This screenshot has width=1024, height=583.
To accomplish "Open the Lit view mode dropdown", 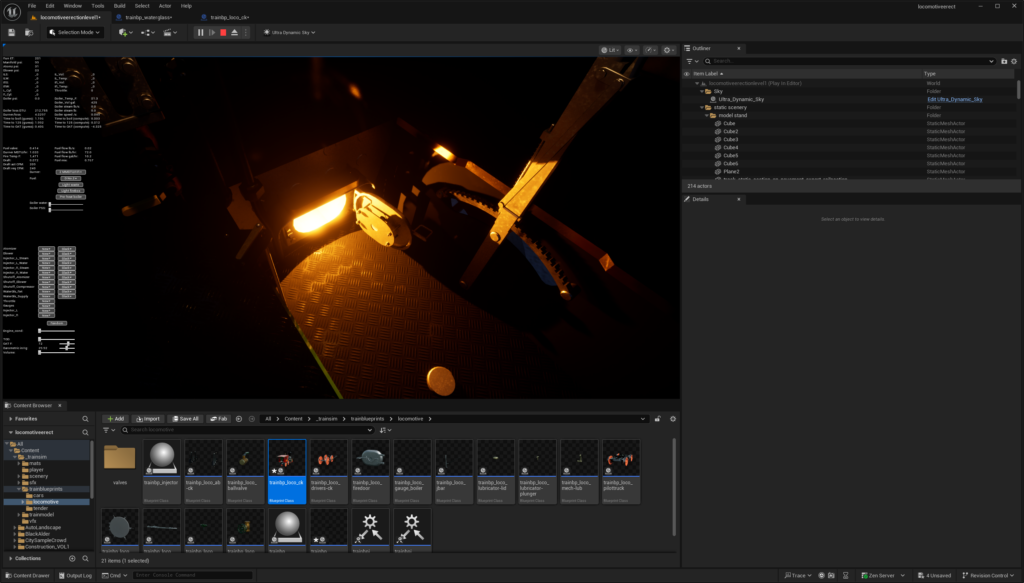I will pyautogui.click(x=610, y=49).
